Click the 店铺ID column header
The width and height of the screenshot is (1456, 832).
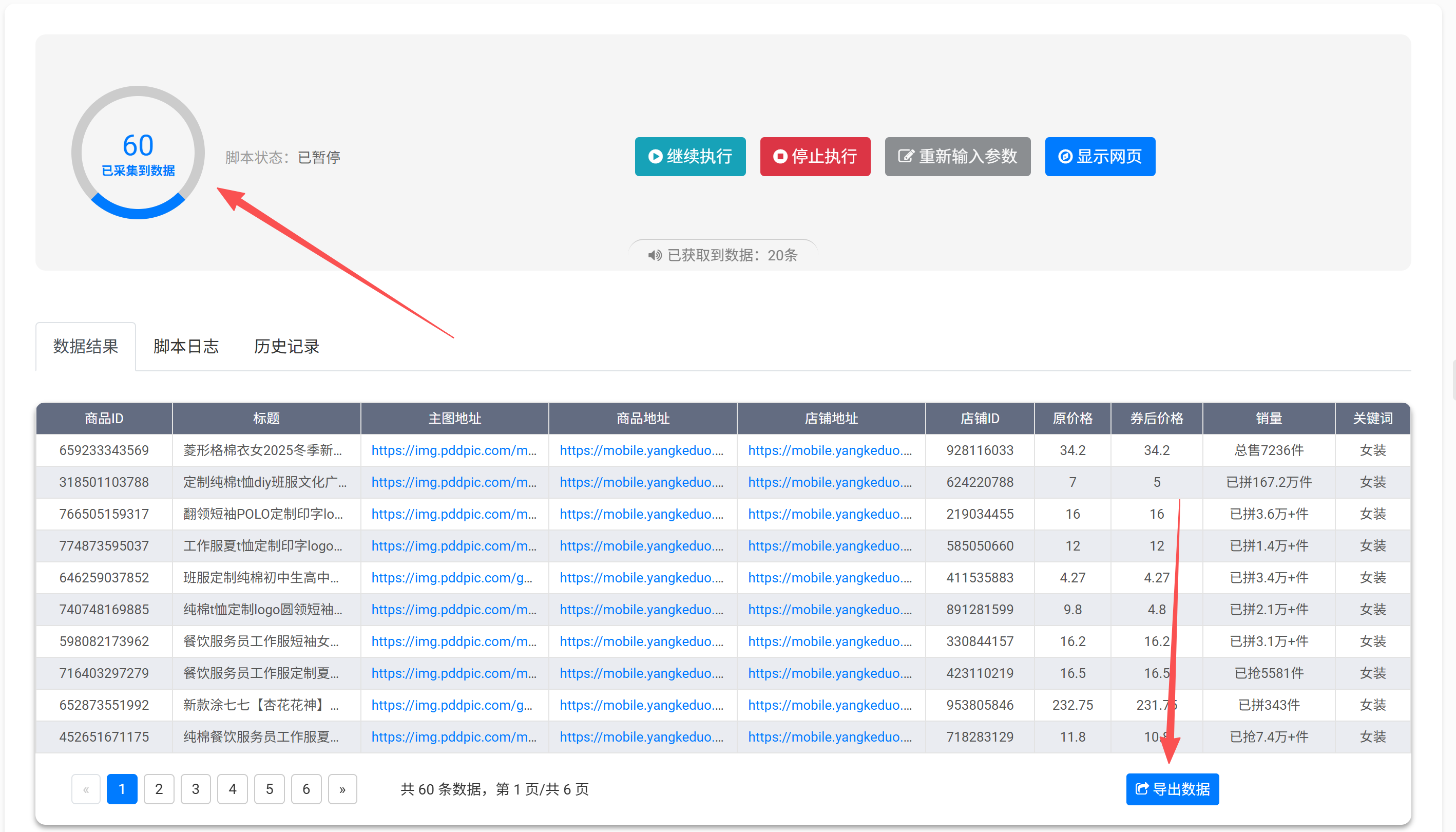tap(980, 419)
